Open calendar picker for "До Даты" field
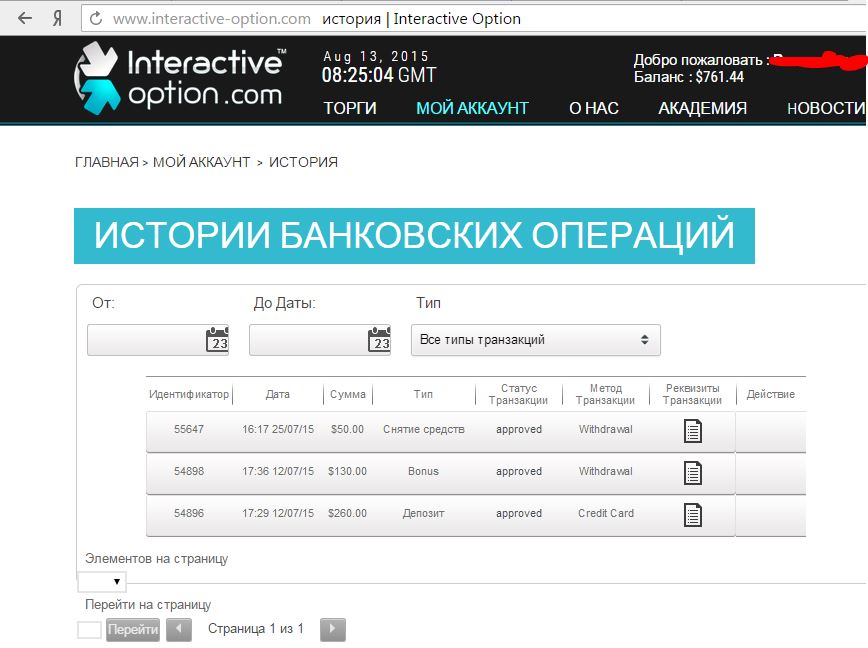Image resolution: width=868 pixels, height=648 pixels. click(379, 340)
